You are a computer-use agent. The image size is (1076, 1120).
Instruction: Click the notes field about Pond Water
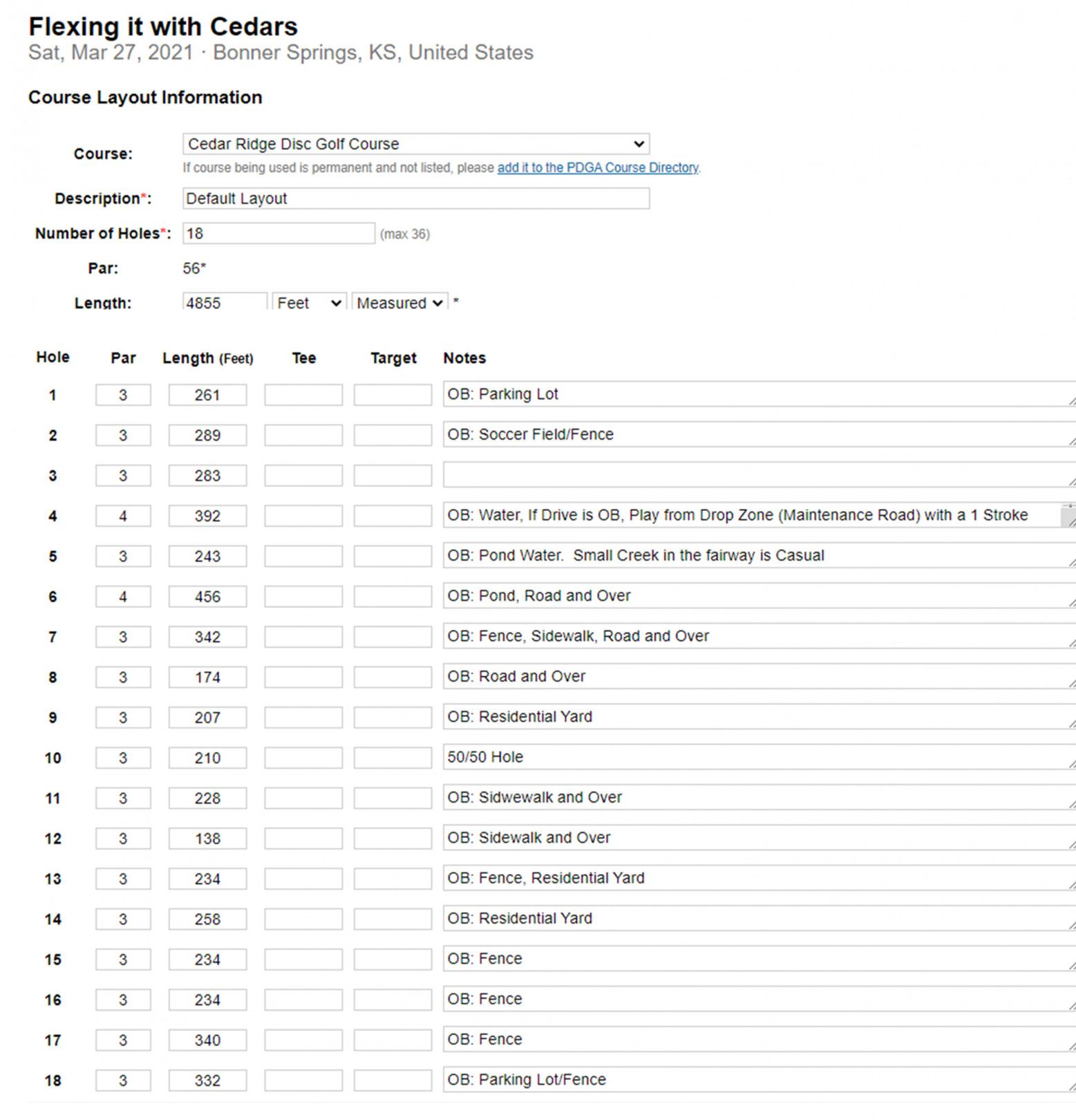tap(759, 555)
